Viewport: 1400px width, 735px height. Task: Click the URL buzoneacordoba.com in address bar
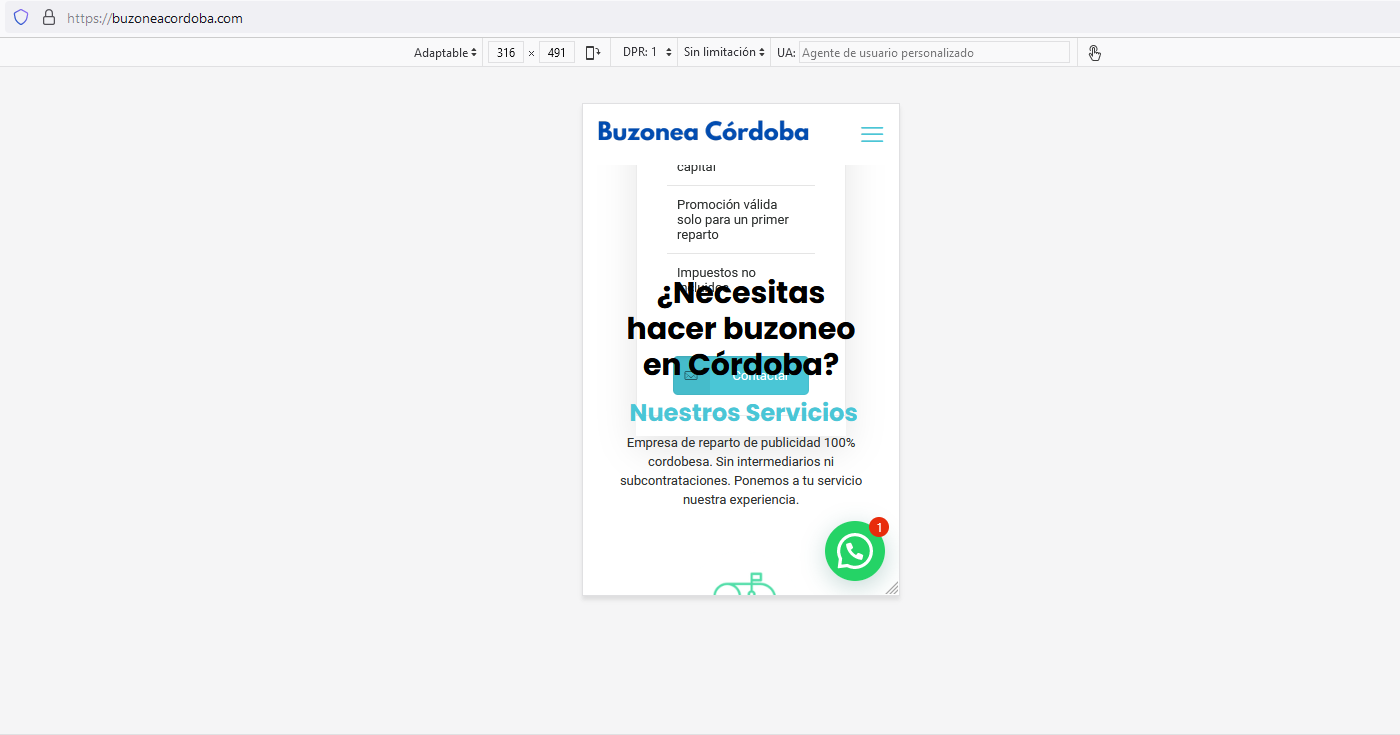155,18
